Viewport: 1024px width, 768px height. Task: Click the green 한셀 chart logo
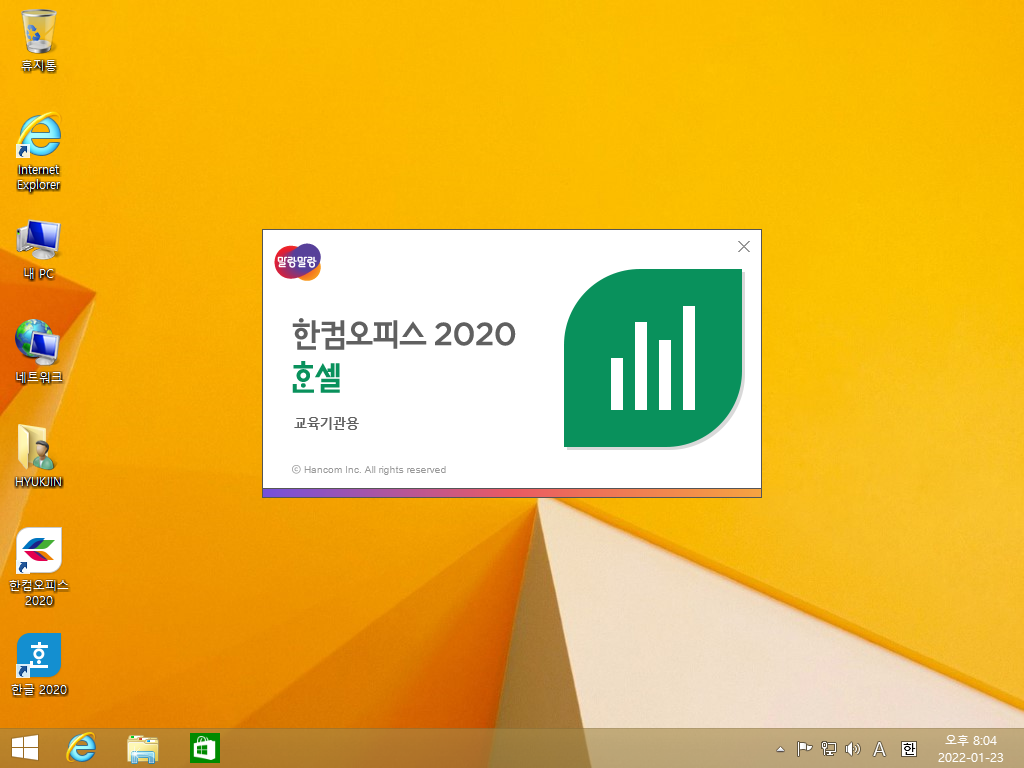click(x=653, y=359)
